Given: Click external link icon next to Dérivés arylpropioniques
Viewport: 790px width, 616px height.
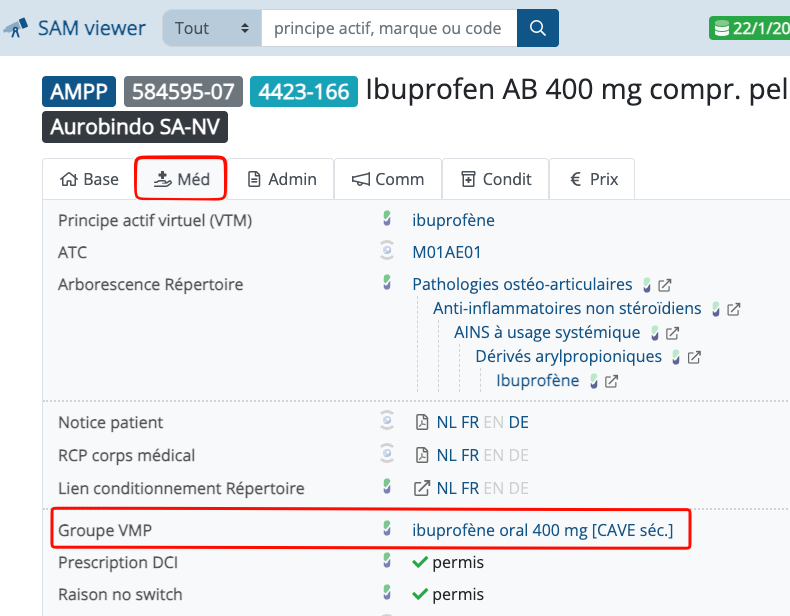Looking at the screenshot, I should coord(694,357).
